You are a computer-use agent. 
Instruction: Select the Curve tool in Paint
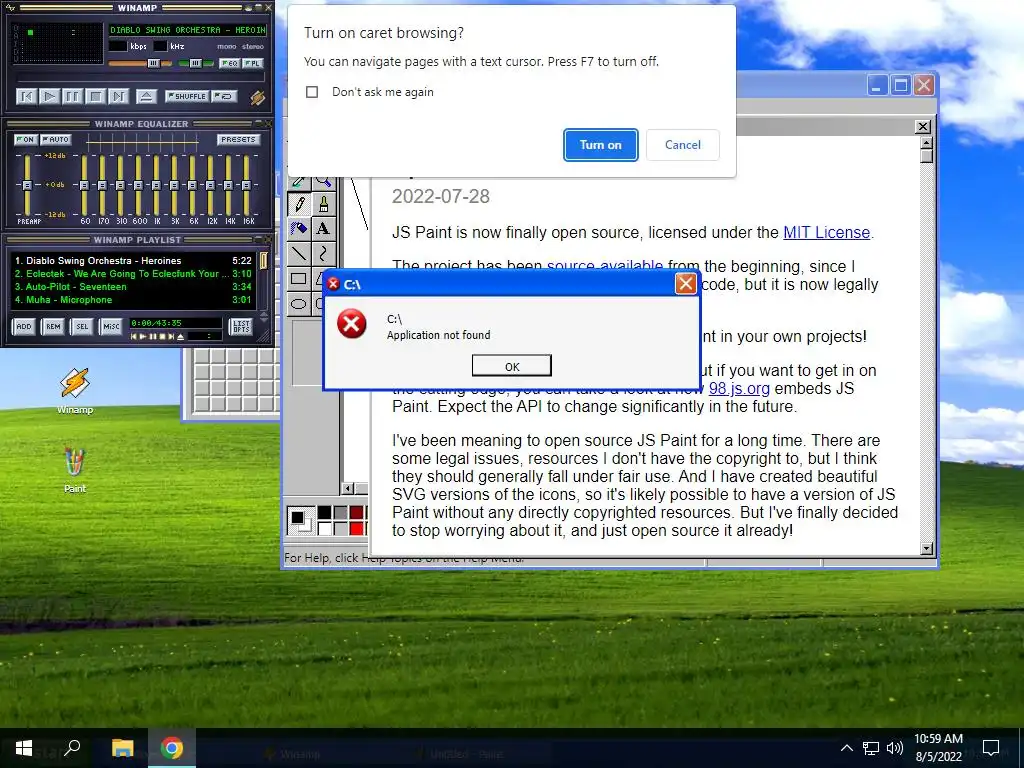[323, 253]
